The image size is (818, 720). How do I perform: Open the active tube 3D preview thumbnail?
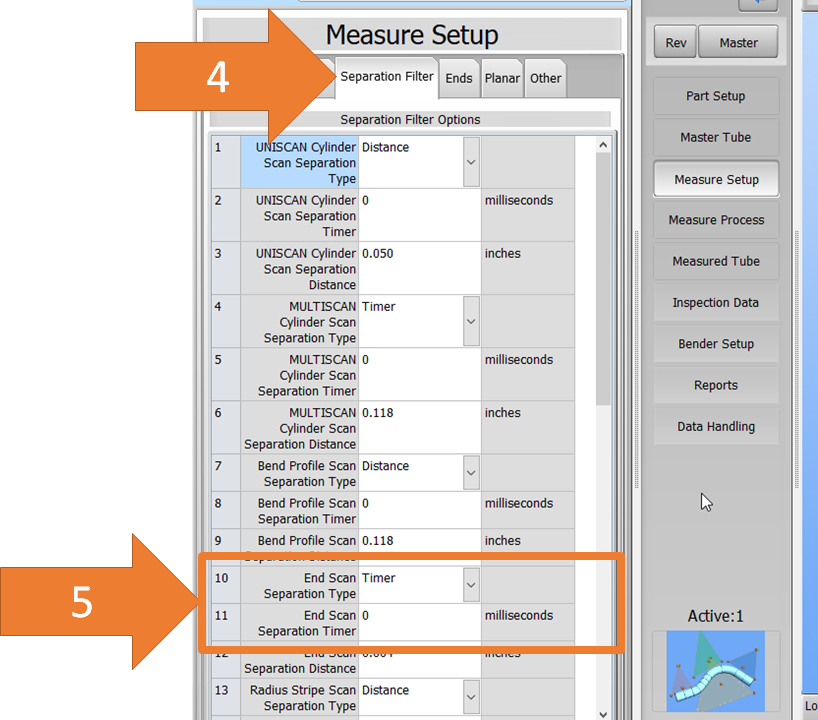click(x=708, y=670)
